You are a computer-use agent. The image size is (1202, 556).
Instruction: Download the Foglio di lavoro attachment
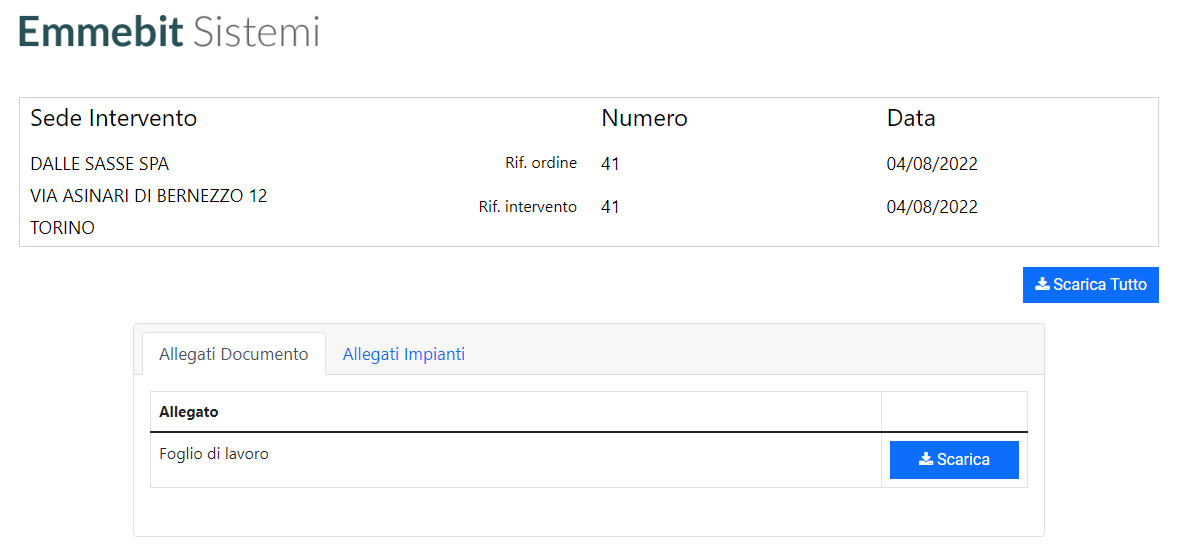(954, 460)
